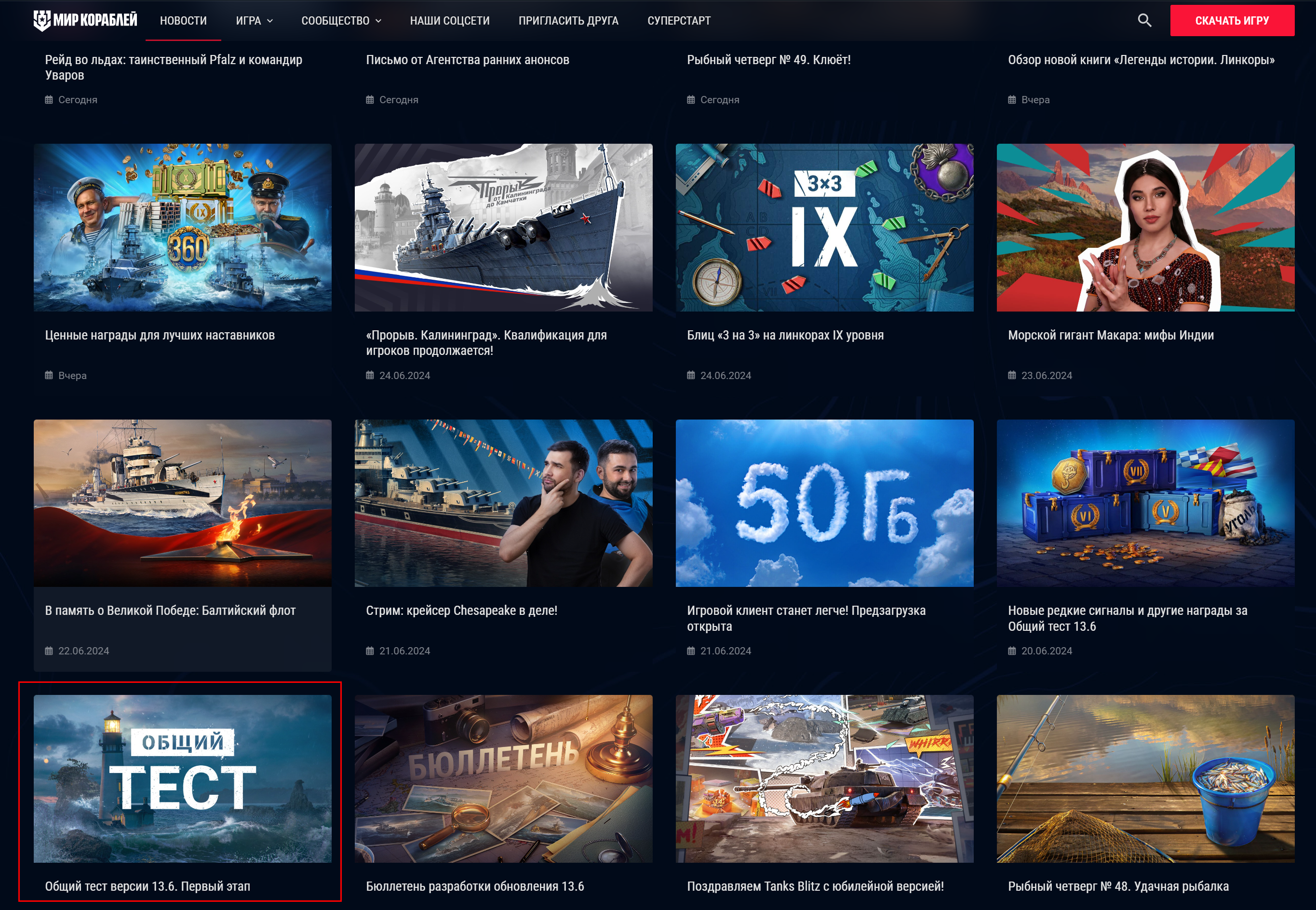Open the Новости tab
1316x910 pixels.
[x=184, y=21]
